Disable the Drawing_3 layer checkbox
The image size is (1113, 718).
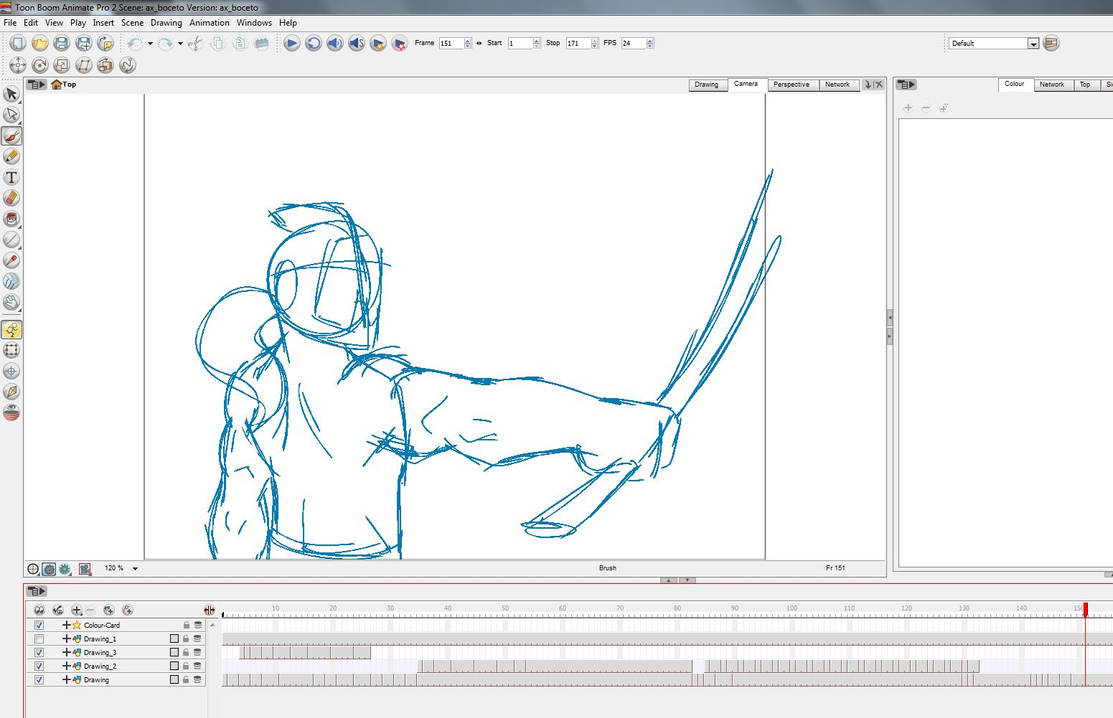point(39,653)
